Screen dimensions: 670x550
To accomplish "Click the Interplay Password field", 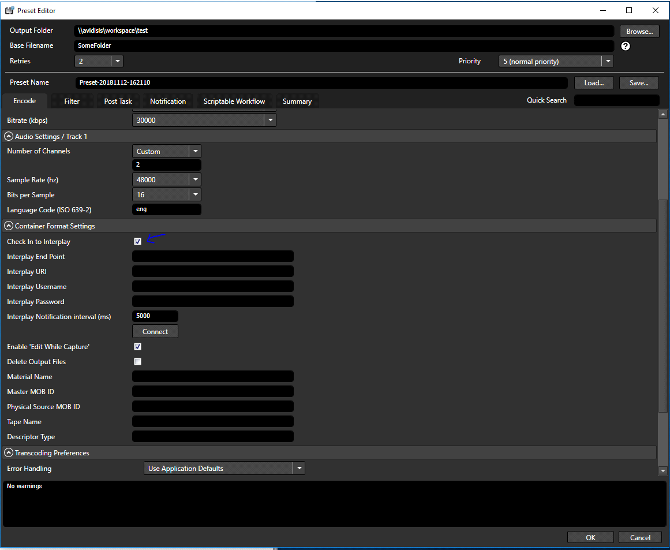I will click(x=213, y=301).
